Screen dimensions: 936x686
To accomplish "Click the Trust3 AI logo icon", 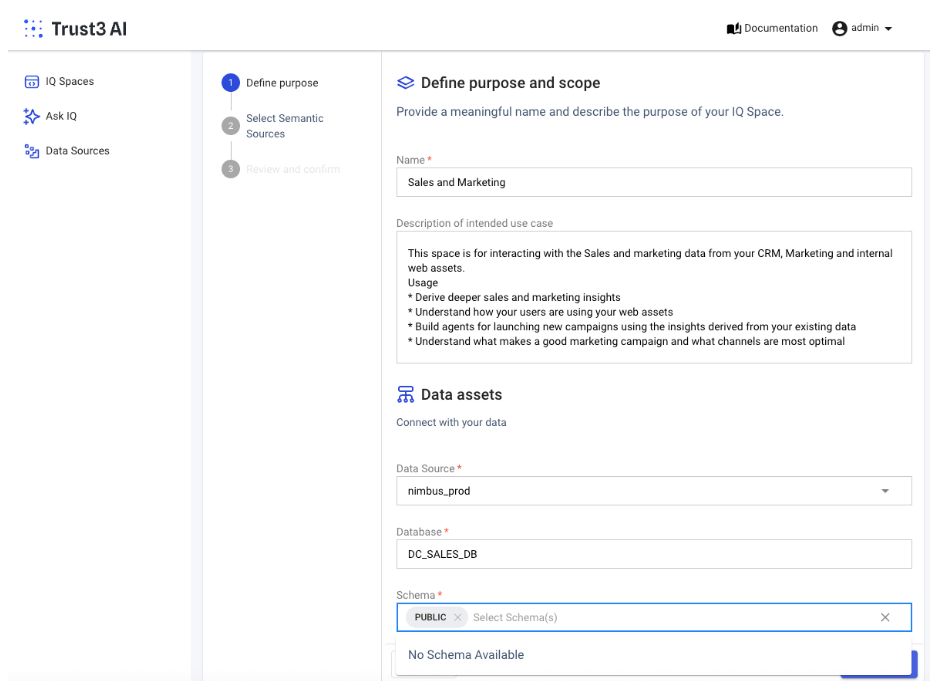I will point(33,29).
